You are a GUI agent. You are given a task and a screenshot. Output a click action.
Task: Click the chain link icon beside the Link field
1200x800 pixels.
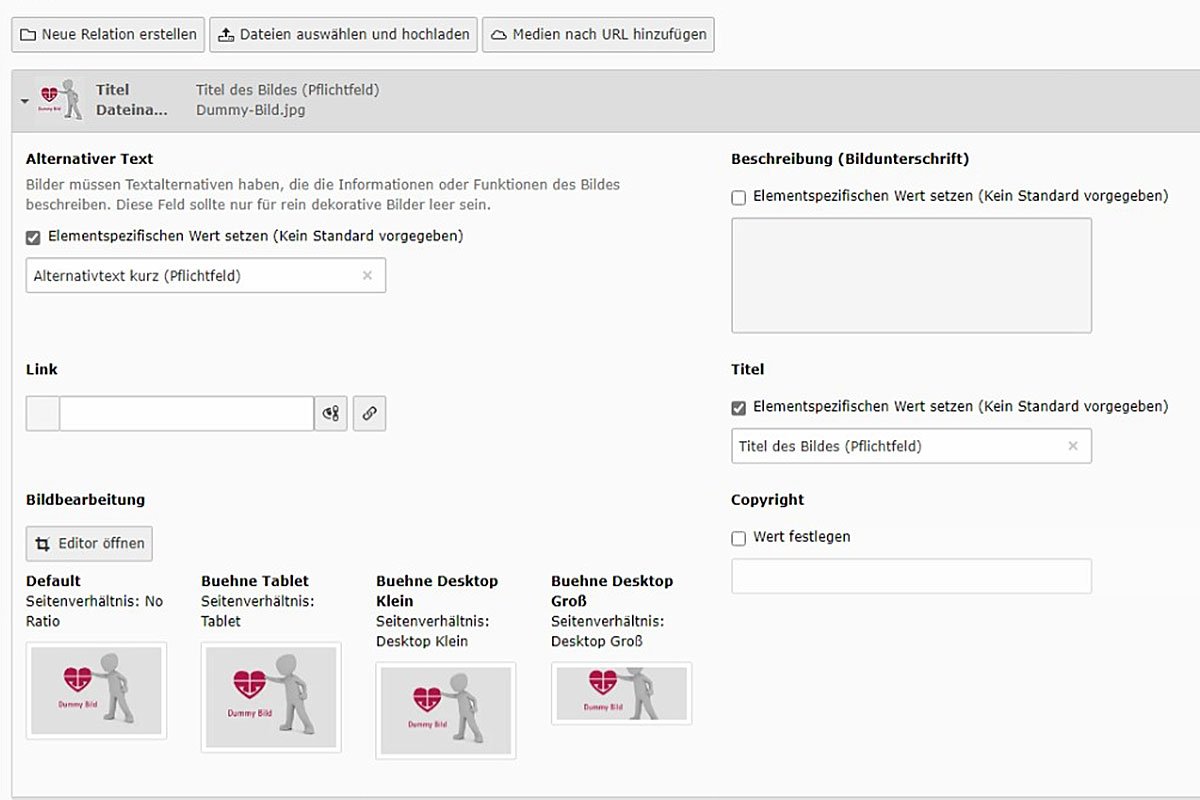pos(370,413)
